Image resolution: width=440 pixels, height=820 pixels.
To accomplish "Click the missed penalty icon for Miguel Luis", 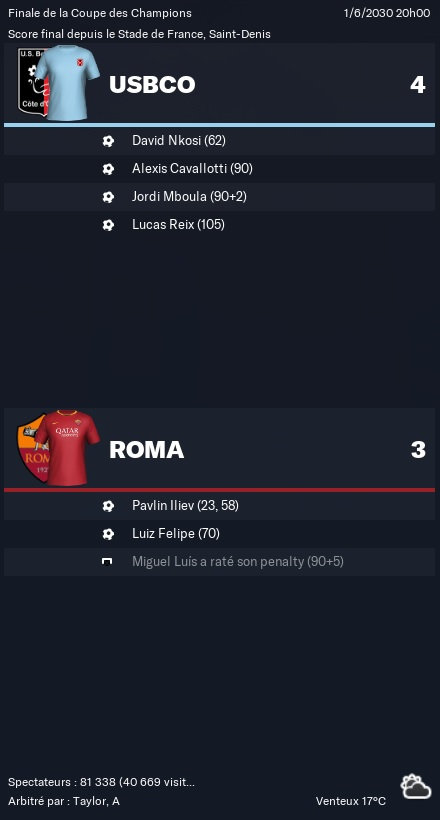I will 107,562.
